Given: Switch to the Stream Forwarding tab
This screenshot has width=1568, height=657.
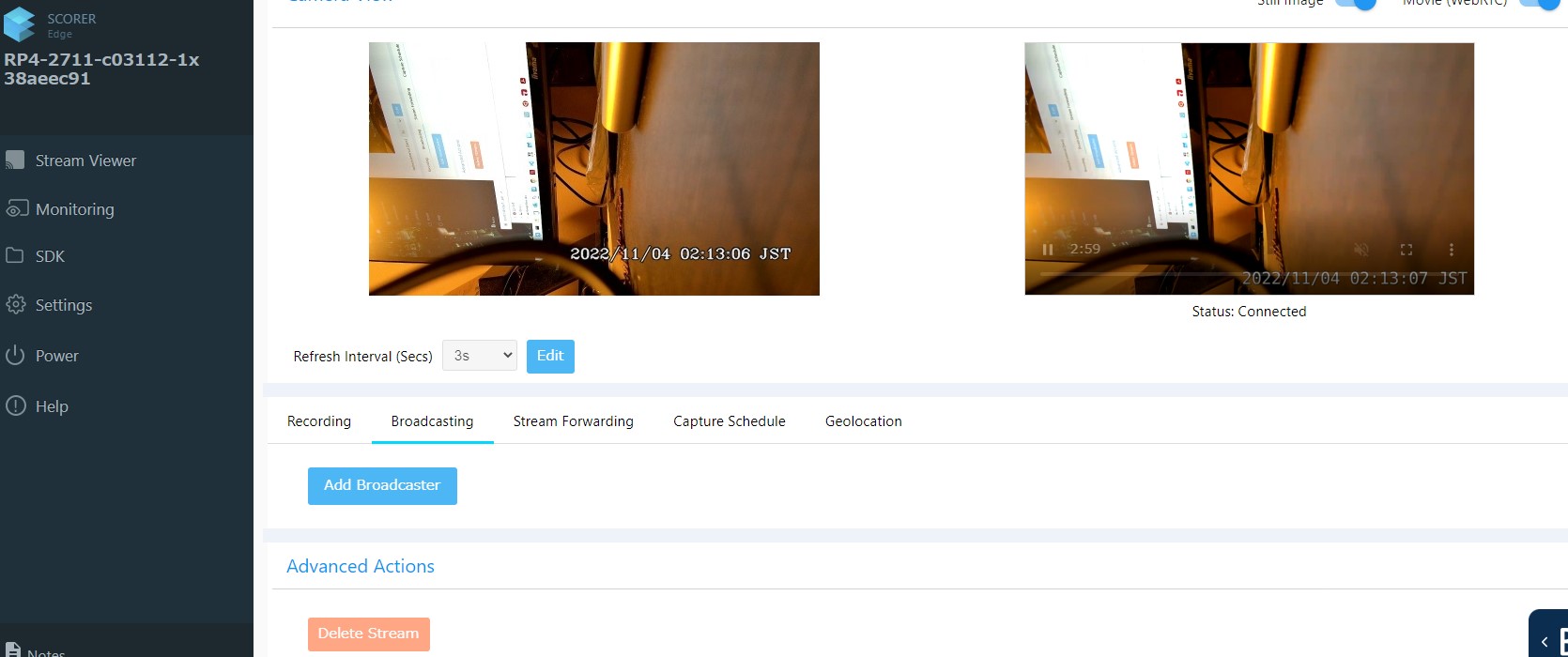Looking at the screenshot, I should coord(573,421).
